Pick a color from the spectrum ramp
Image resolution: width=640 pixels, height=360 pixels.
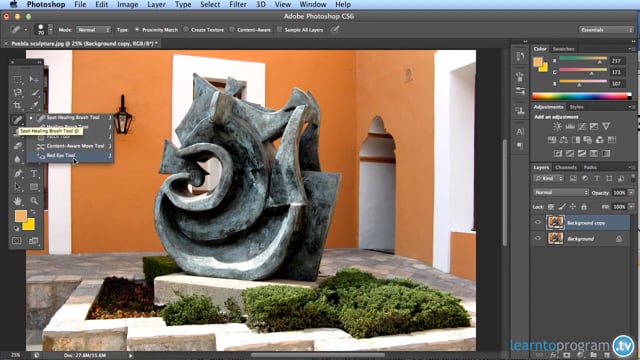582,96
